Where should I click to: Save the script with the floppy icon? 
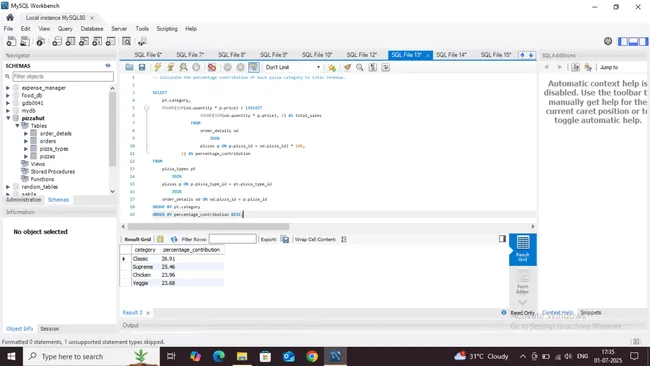142,67
